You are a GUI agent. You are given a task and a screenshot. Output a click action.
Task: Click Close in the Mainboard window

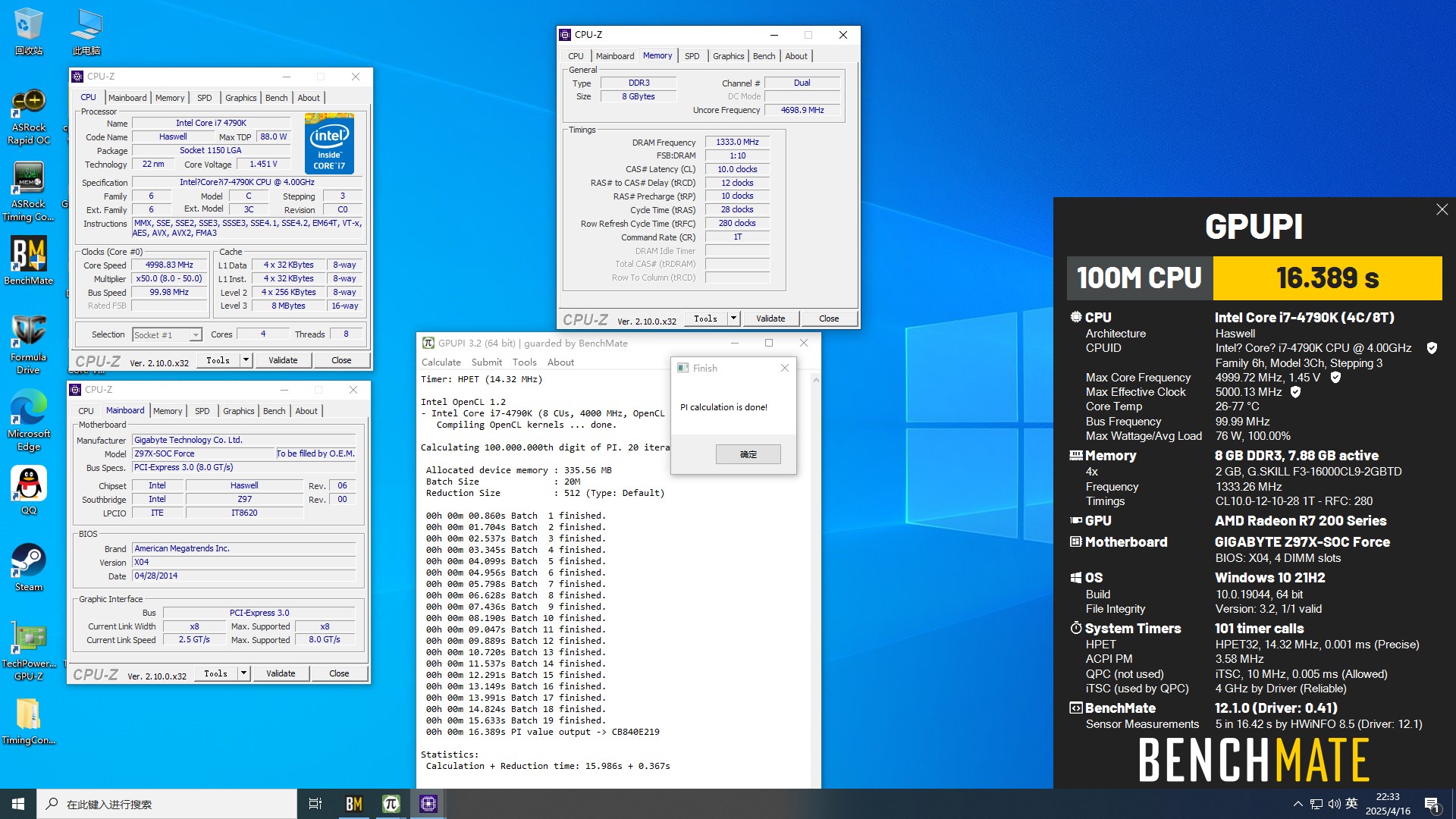339,673
